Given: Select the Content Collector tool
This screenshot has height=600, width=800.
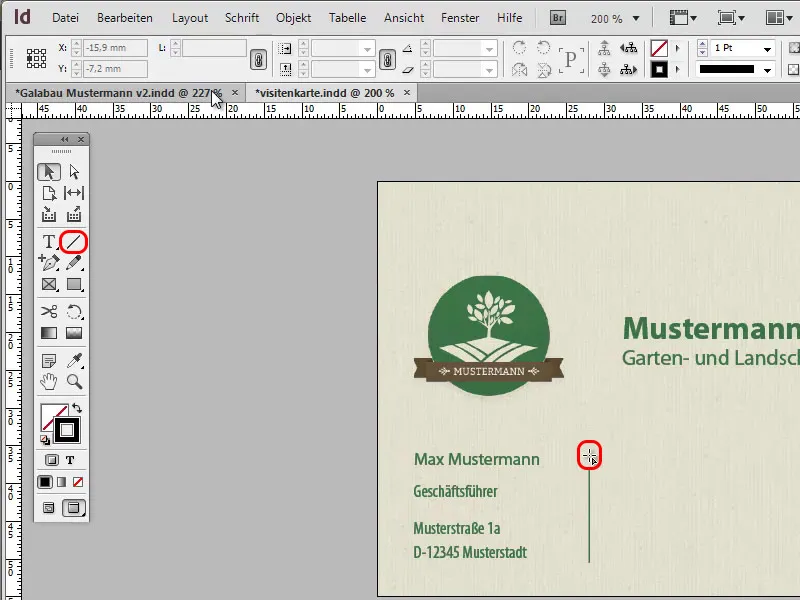Looking at the screenshot, I should coord(49,214).
